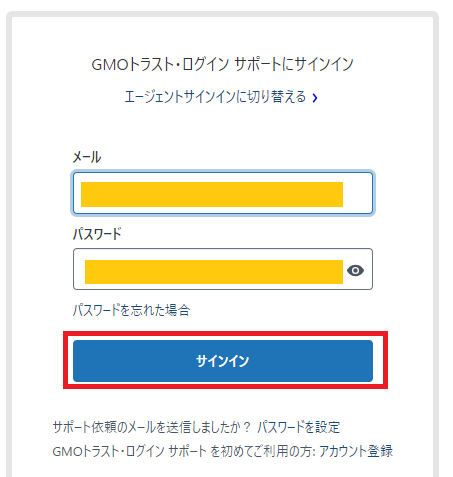
Task: Click the yellow masked area in the メール field
Action: 212,194
